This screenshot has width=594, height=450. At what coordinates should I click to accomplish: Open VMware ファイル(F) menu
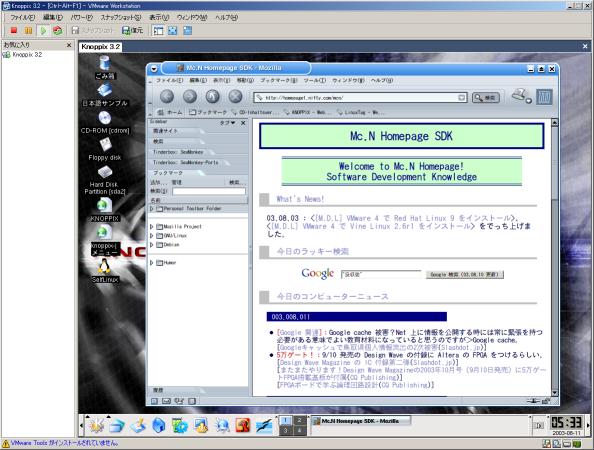[x=22, y=17]
